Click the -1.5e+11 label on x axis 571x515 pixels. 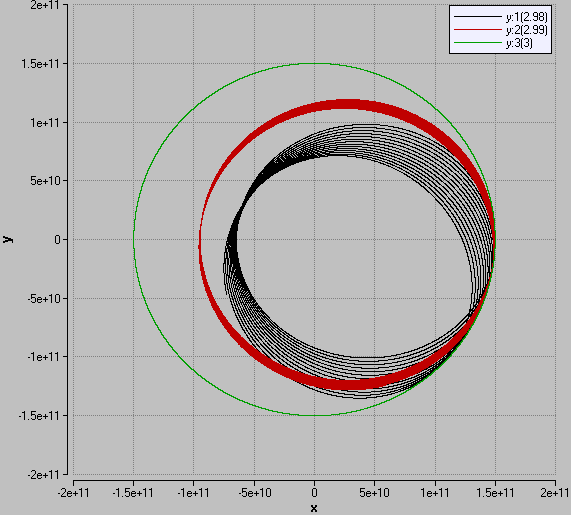133,493
